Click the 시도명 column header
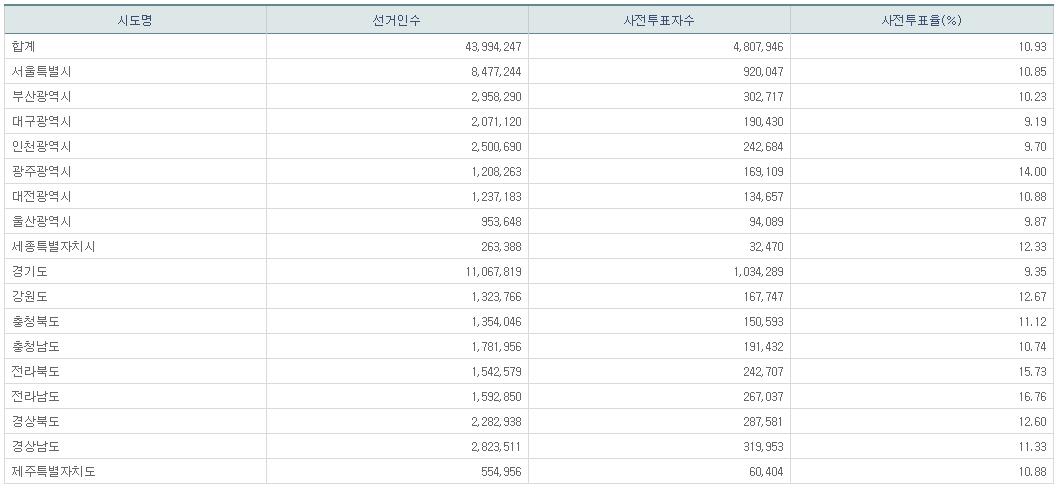This screenshot has height=488, width=1058. [134, 20]
